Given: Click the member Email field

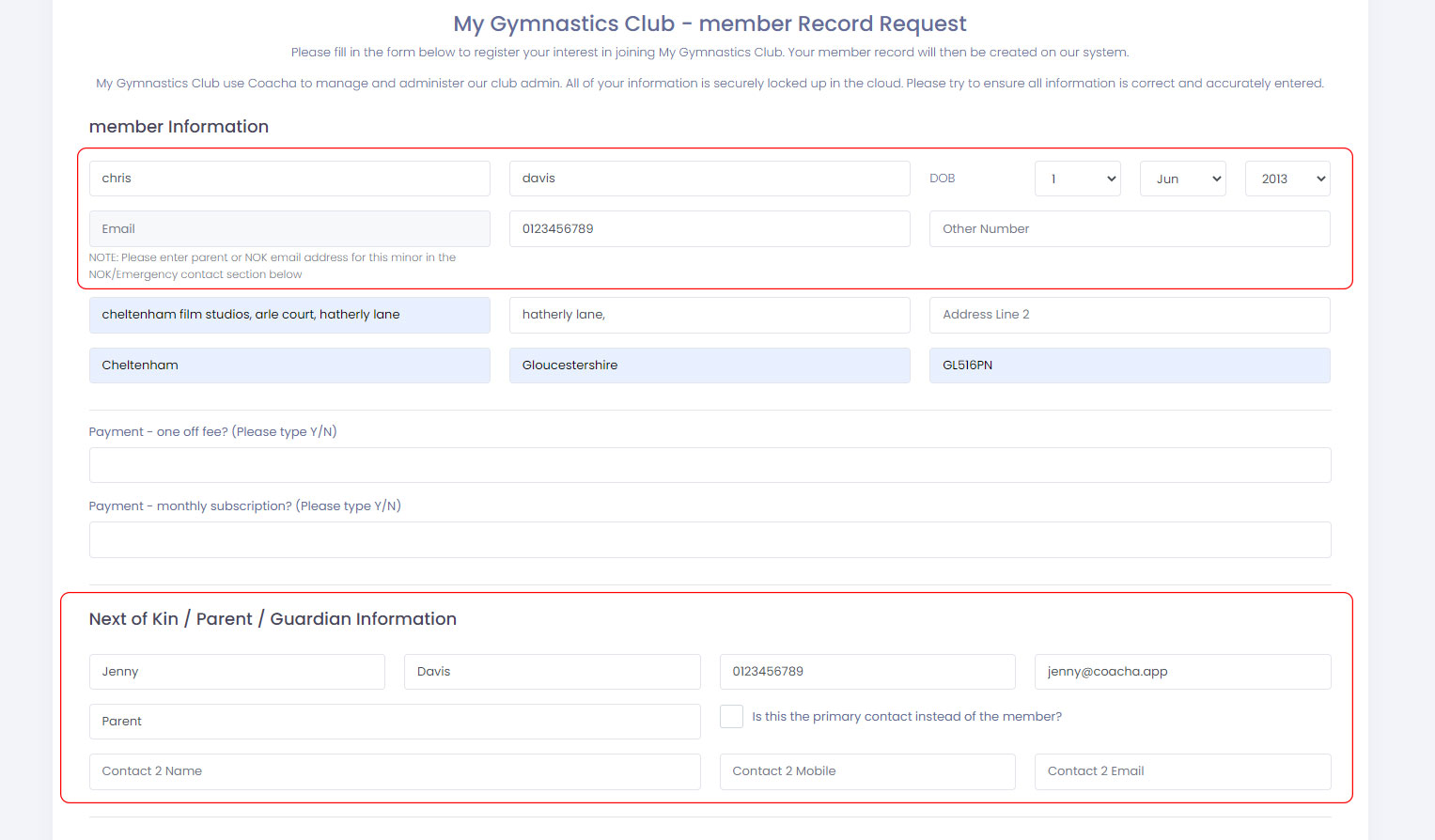Looking at the screenshot, I should [x=289, y=229].
